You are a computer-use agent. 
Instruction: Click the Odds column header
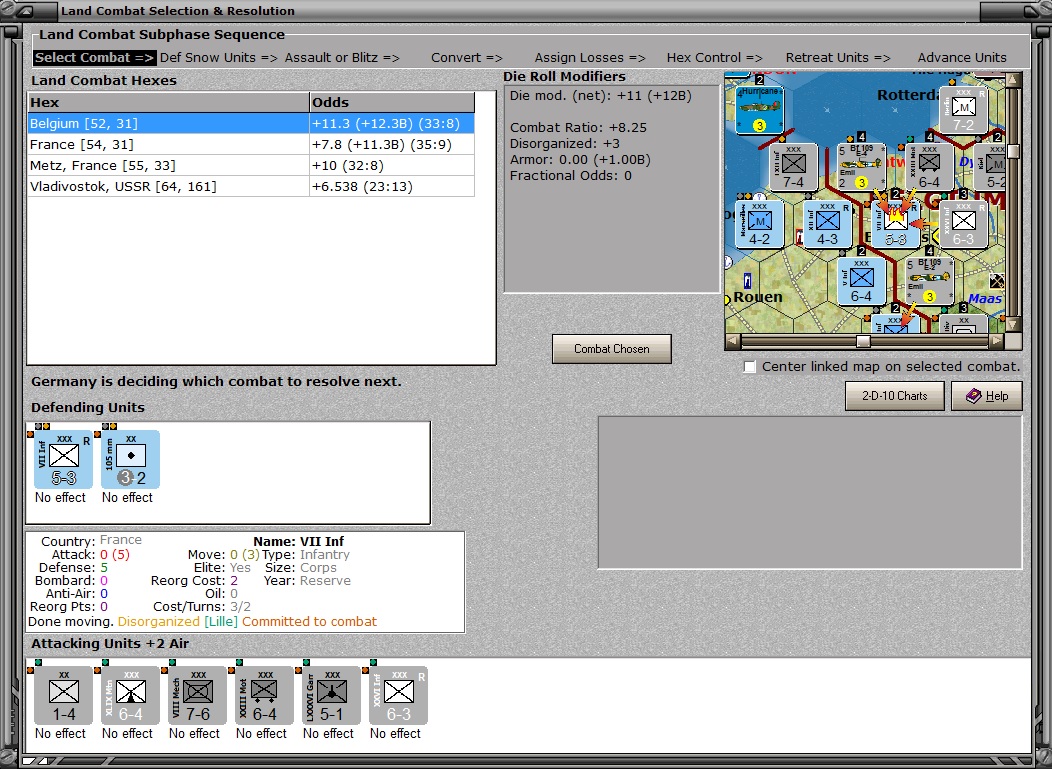point(392,103)
